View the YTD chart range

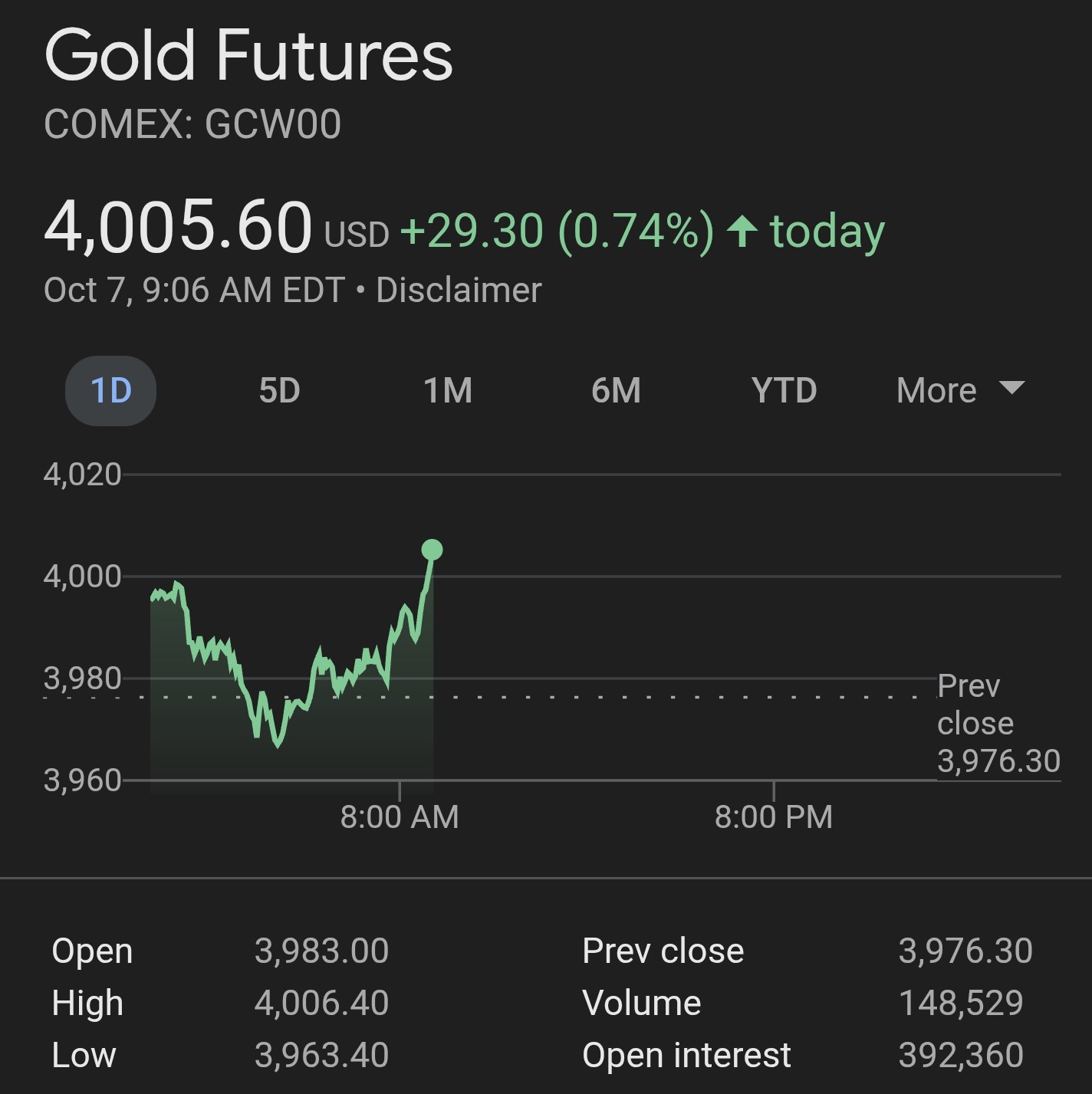point(784,391)
